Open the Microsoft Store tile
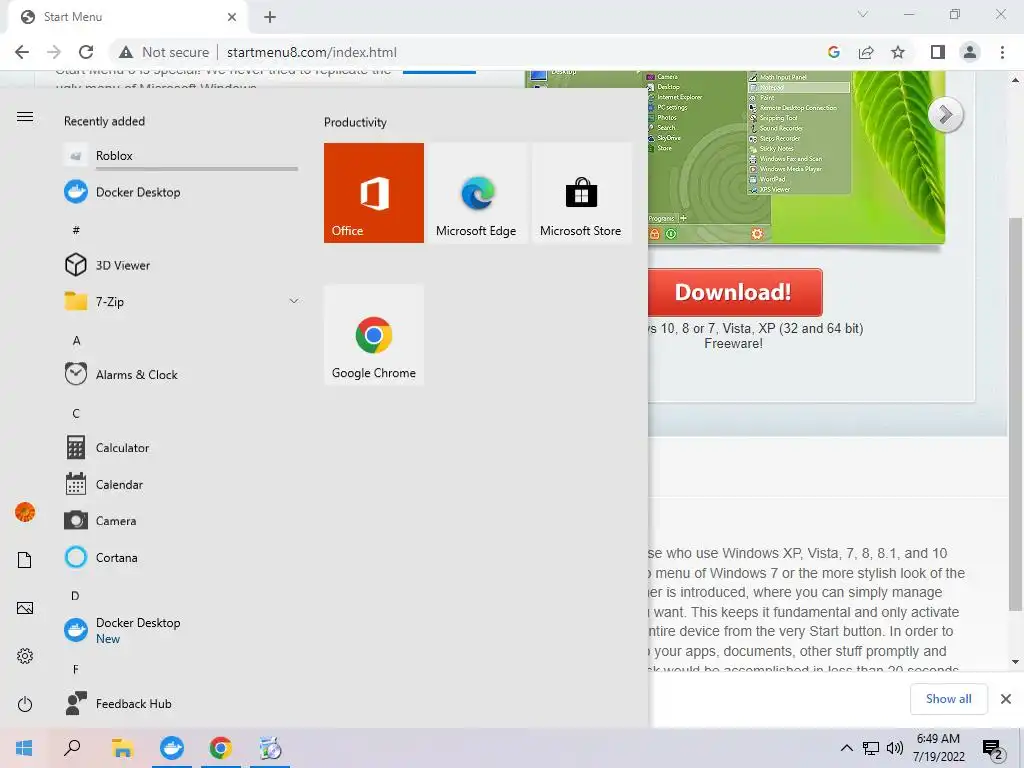 (581, 193)
